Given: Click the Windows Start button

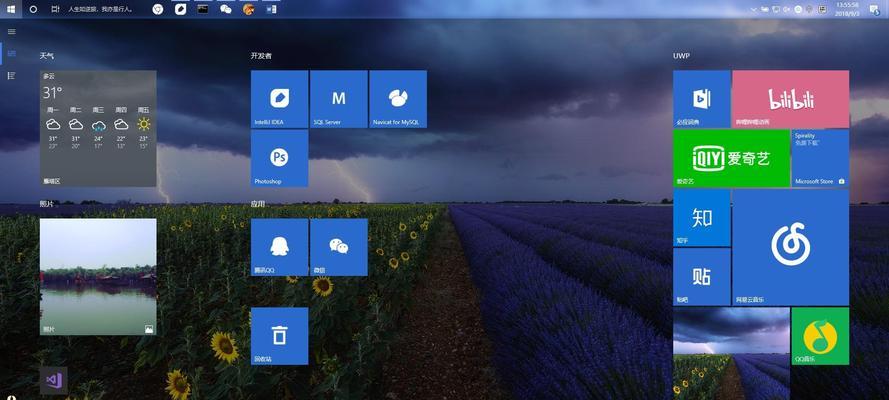Looking at the screenshot, I should (x=10, y=9).
